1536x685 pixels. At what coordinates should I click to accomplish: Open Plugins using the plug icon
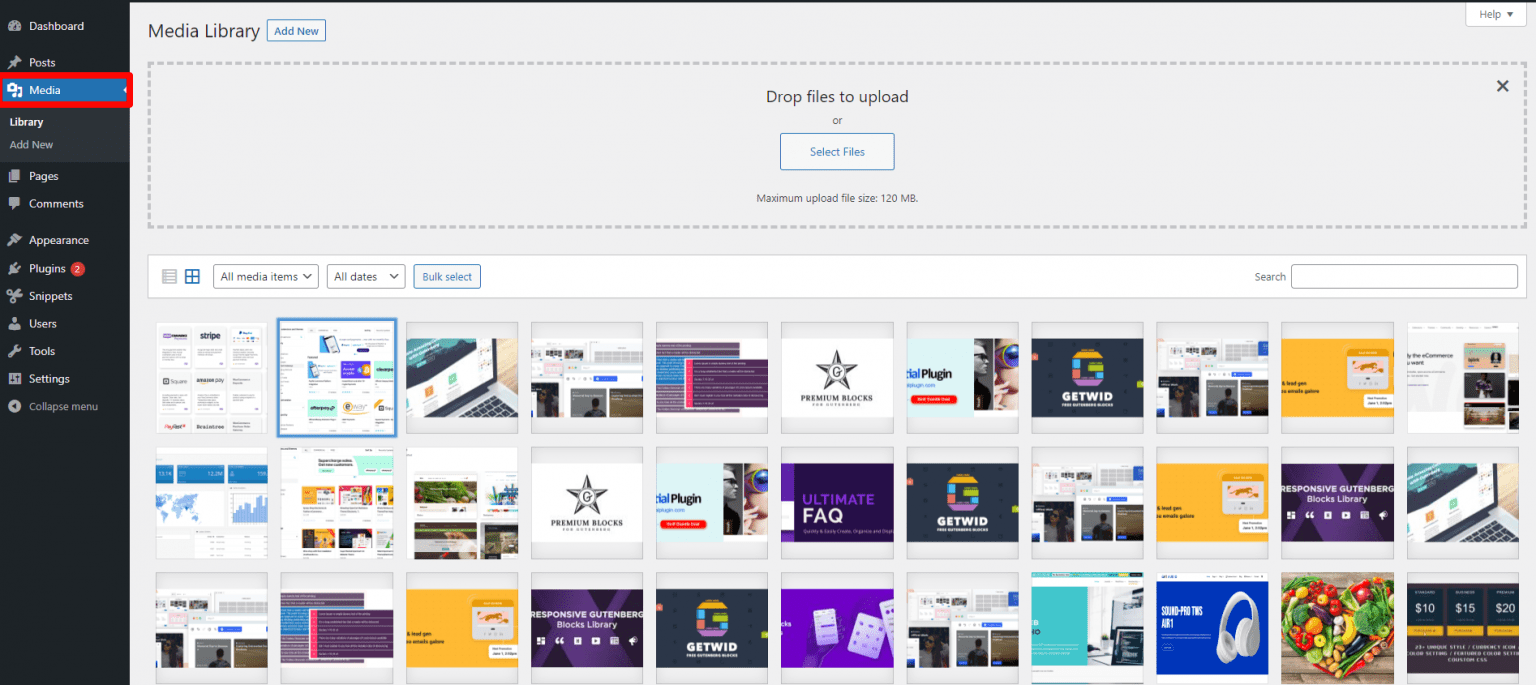14,268
